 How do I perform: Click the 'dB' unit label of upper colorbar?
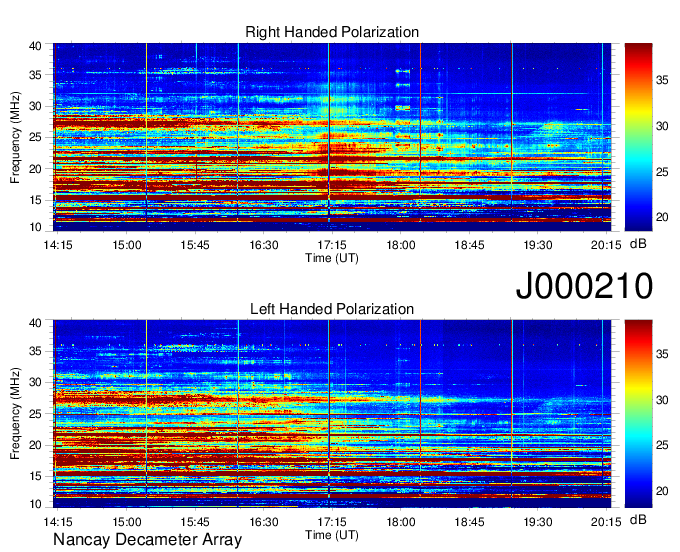click(x=638, y=244)
